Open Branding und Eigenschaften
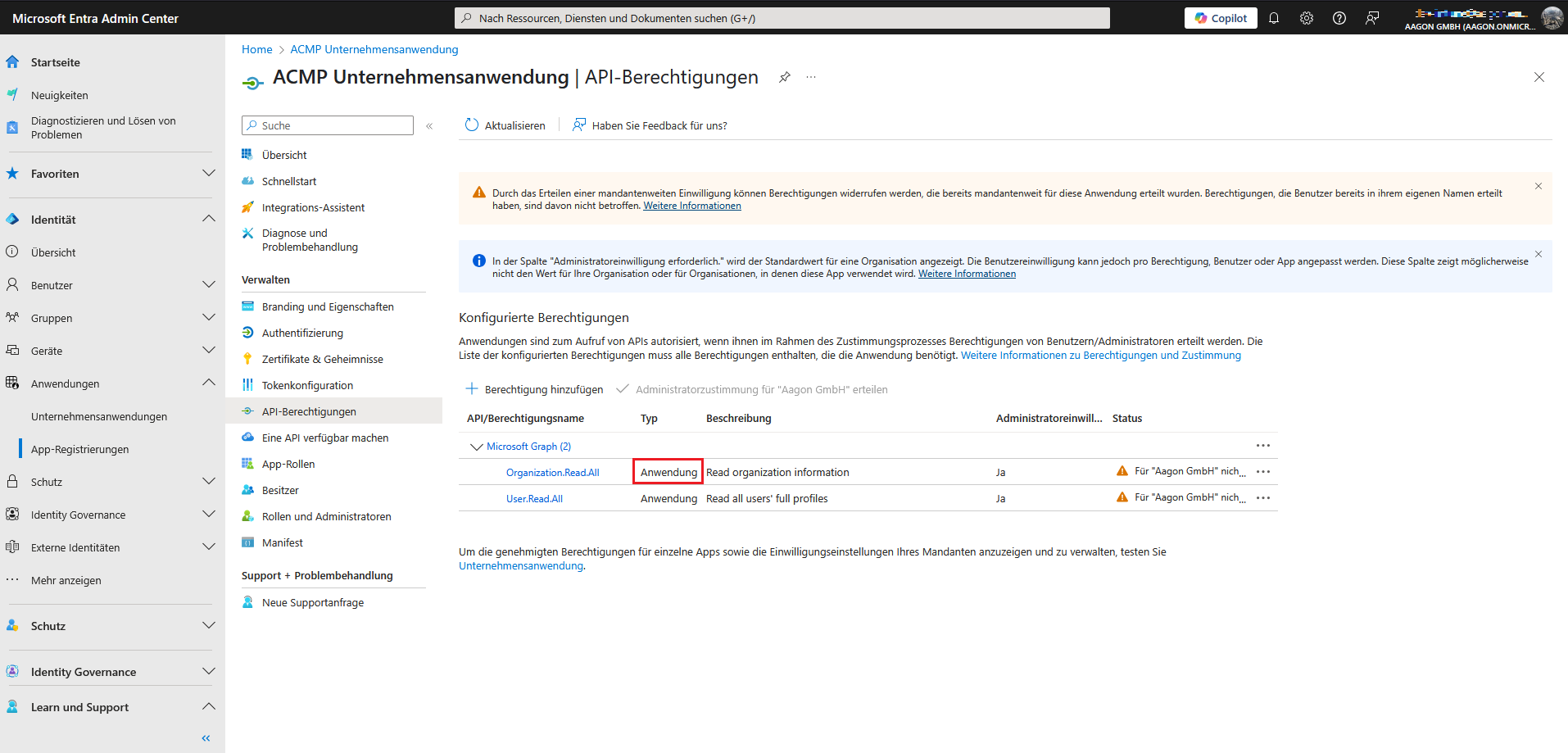This screenshot has width=1568, height=753. 327,306
